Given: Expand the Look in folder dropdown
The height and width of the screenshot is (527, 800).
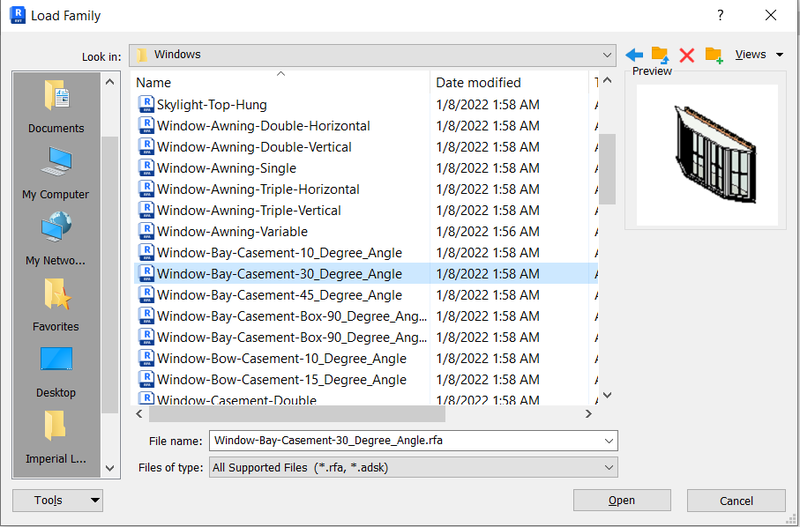Looking at the screenshot, I should pos(607,55).
